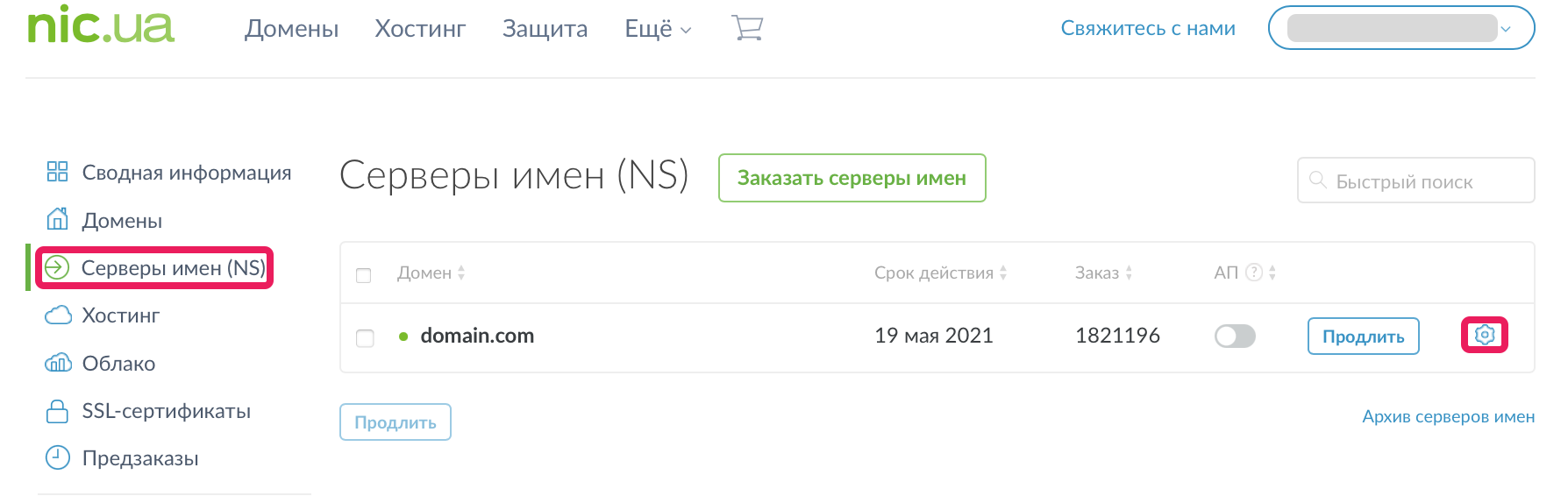Open the Домены top menu item

click(291, 29)
